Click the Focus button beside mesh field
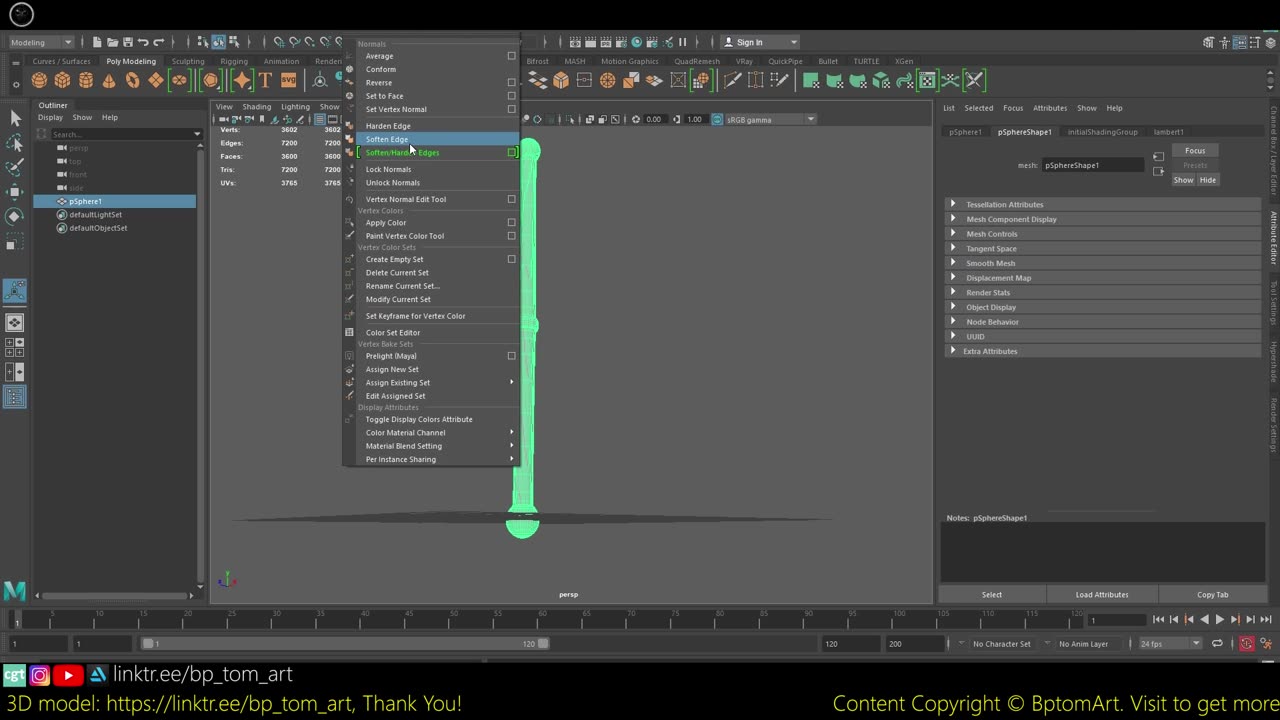 click(1195, 151)
